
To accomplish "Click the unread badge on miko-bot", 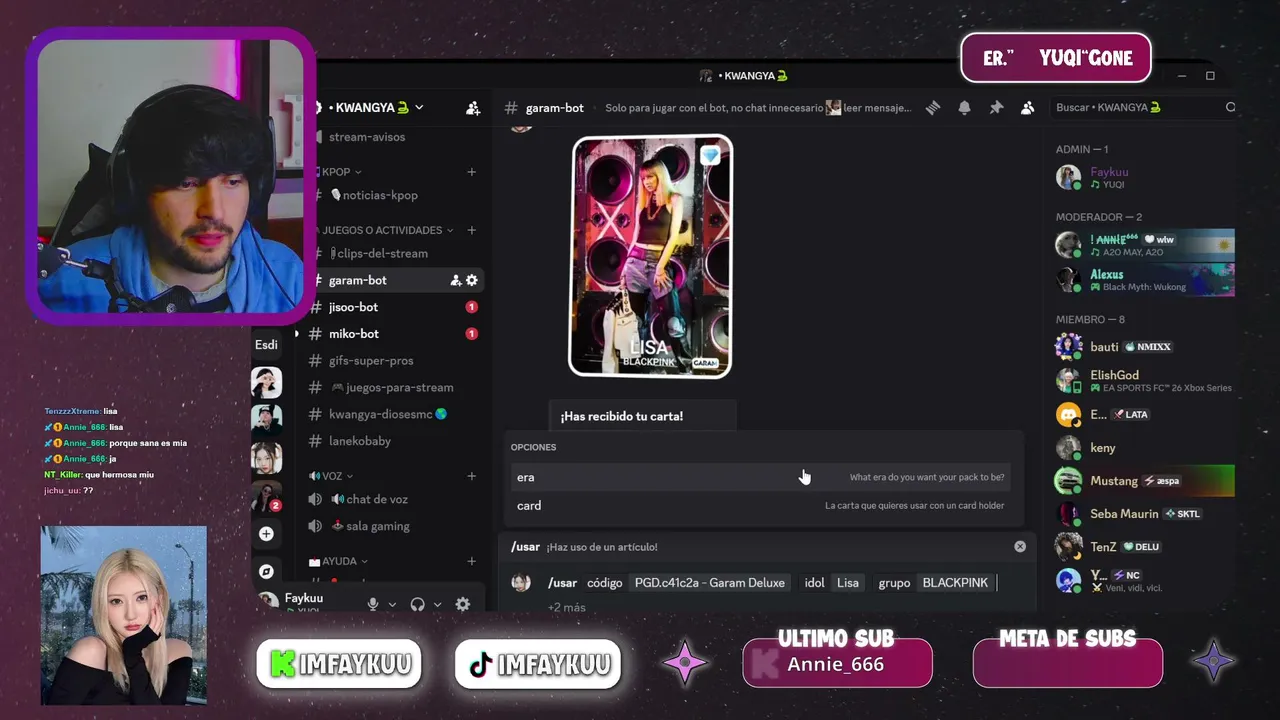I will 471,334.
